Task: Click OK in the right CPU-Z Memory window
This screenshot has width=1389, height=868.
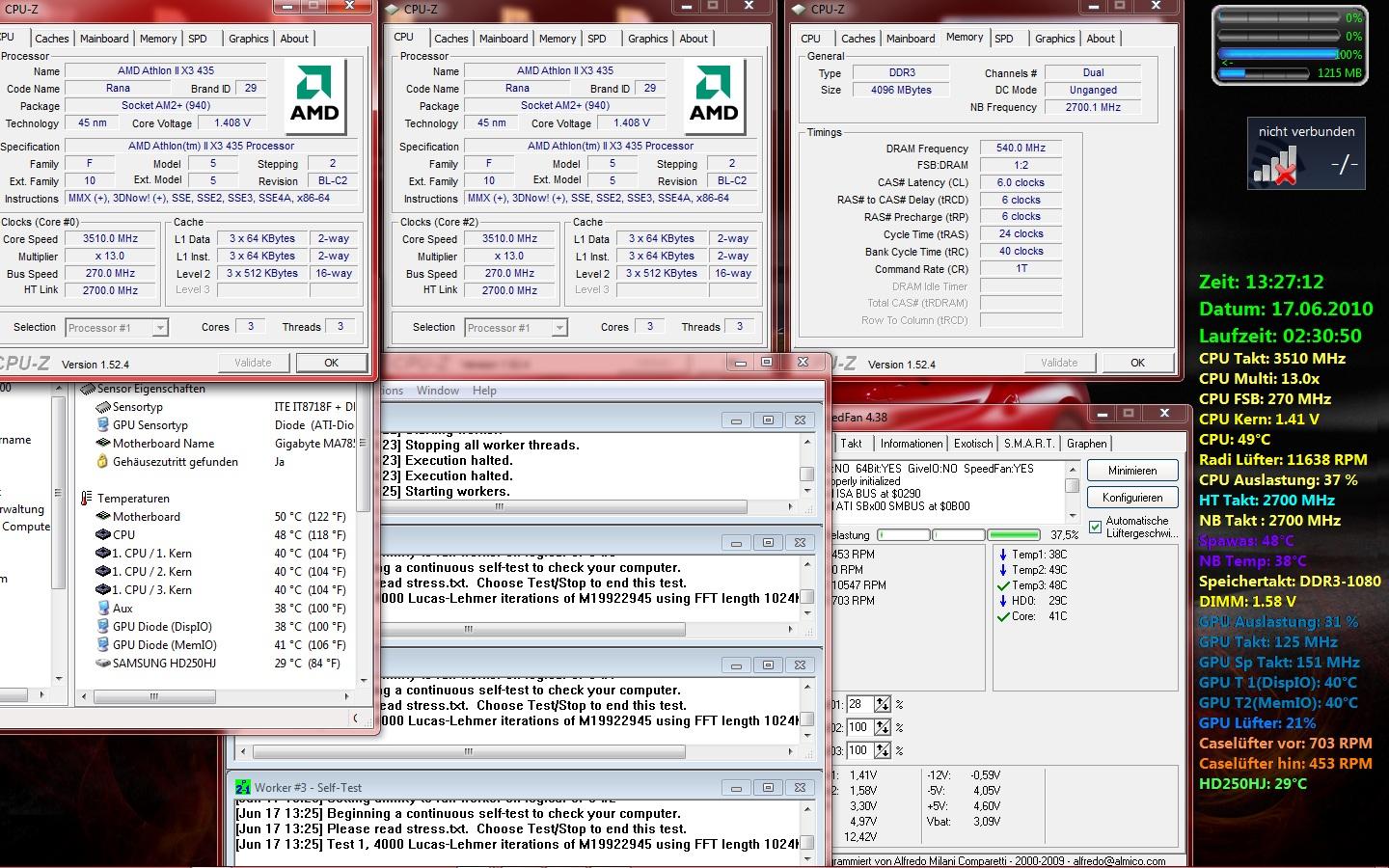Action: pos(1137,363)
